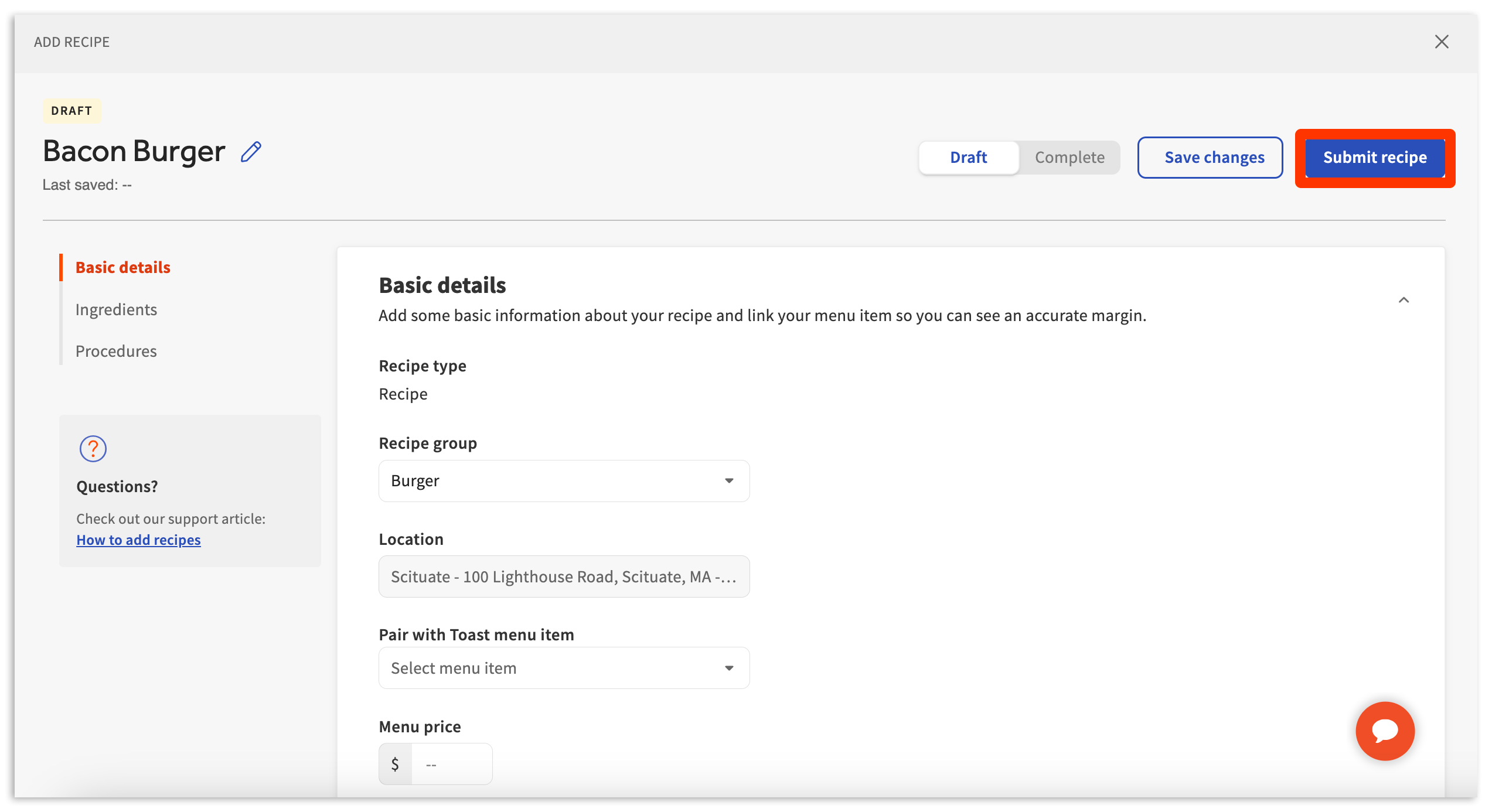The height and width of the screenshot is (812, 1492).
Task: Set recipe status to Draft
Action: 968,158
